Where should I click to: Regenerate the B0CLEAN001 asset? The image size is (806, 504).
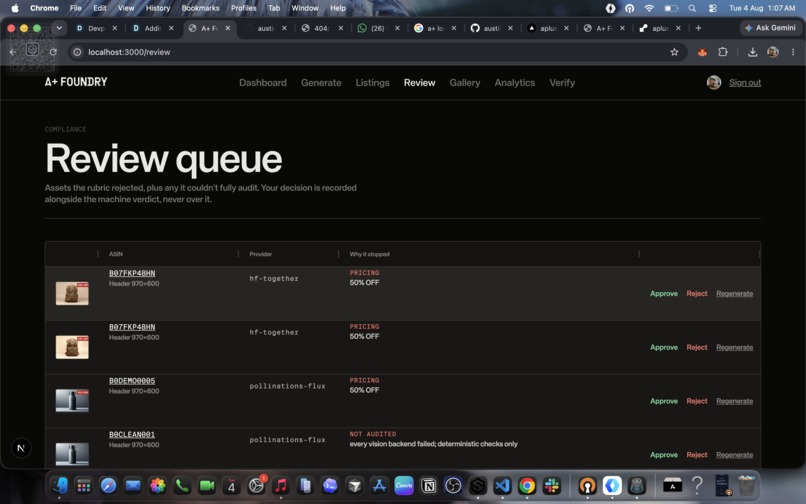tap(735, 455)
